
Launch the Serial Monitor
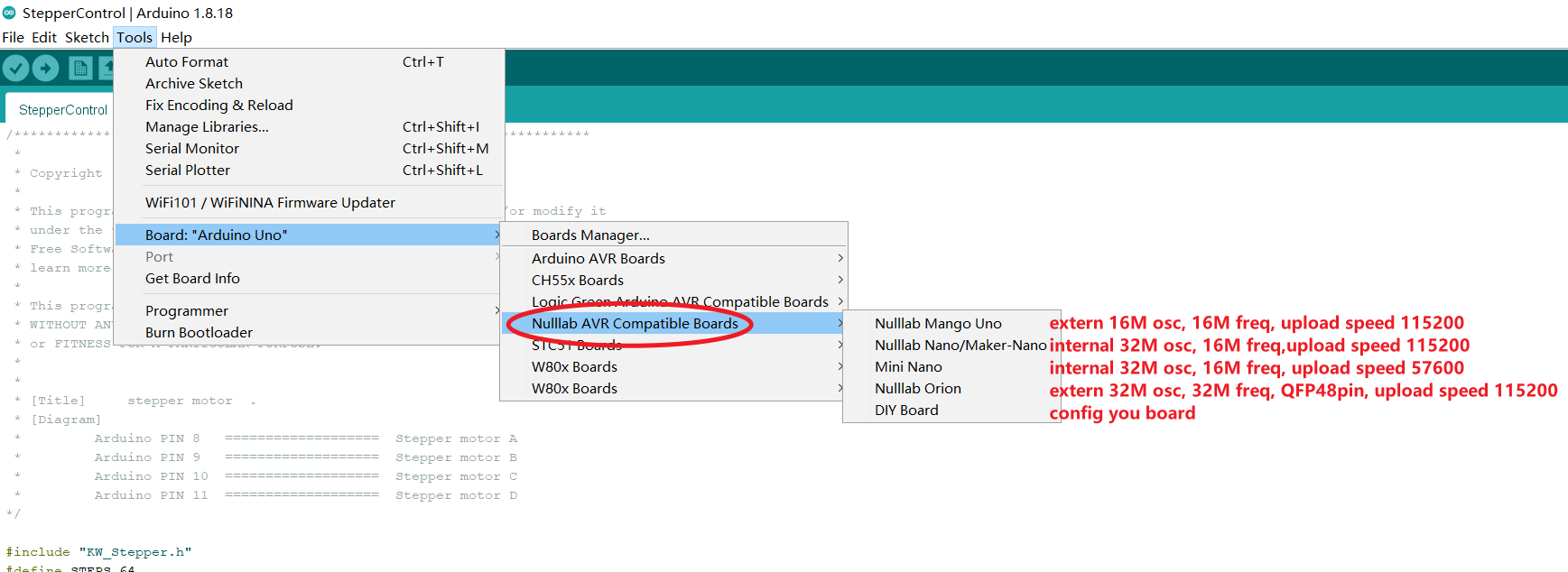309,148
